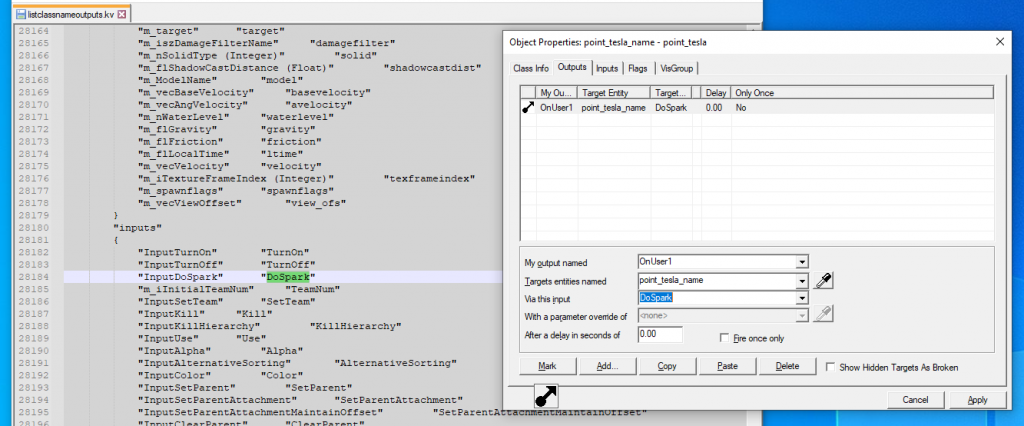The image size is (1024, 426).
Task: Click the Target Entity column header
Action: (x=613, y=93)
